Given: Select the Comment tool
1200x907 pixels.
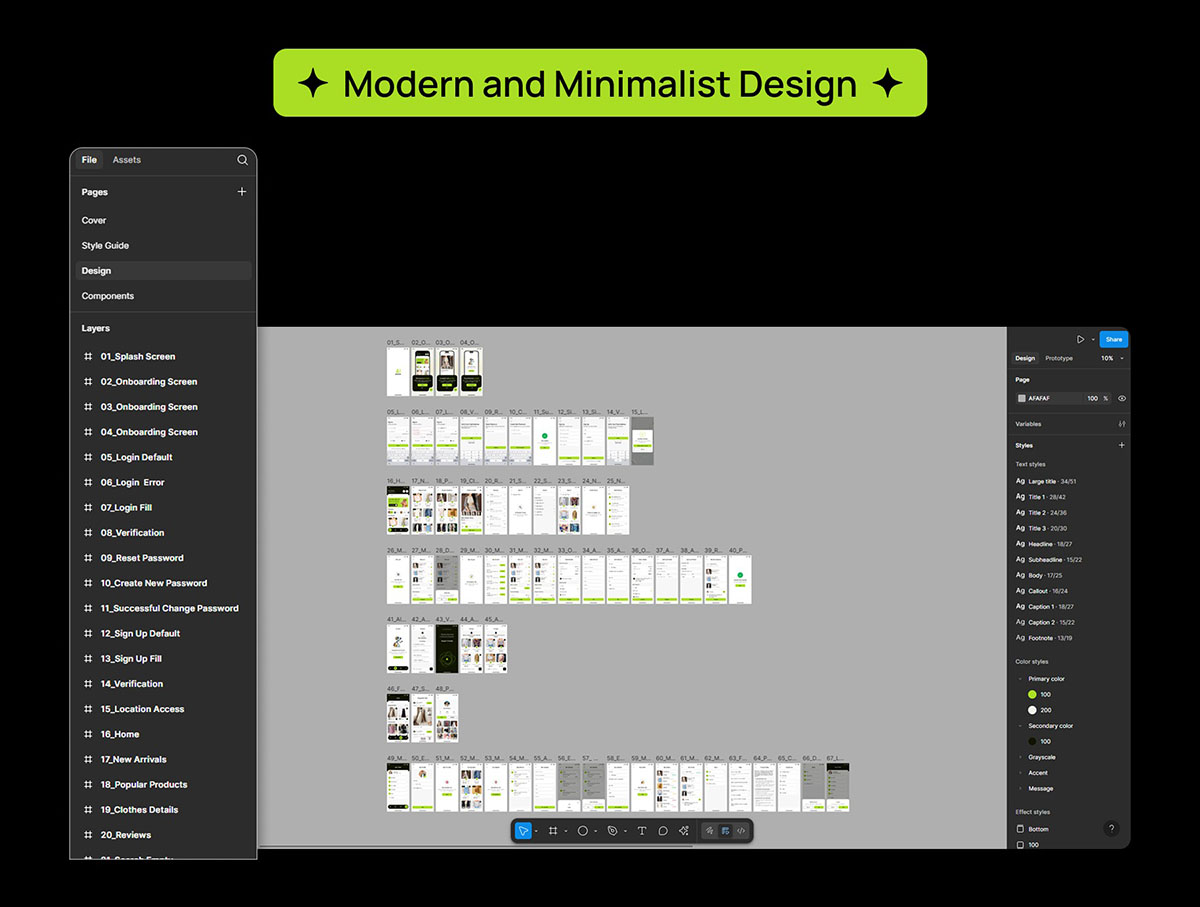Looking at the screenshot, I should point(663,831).
